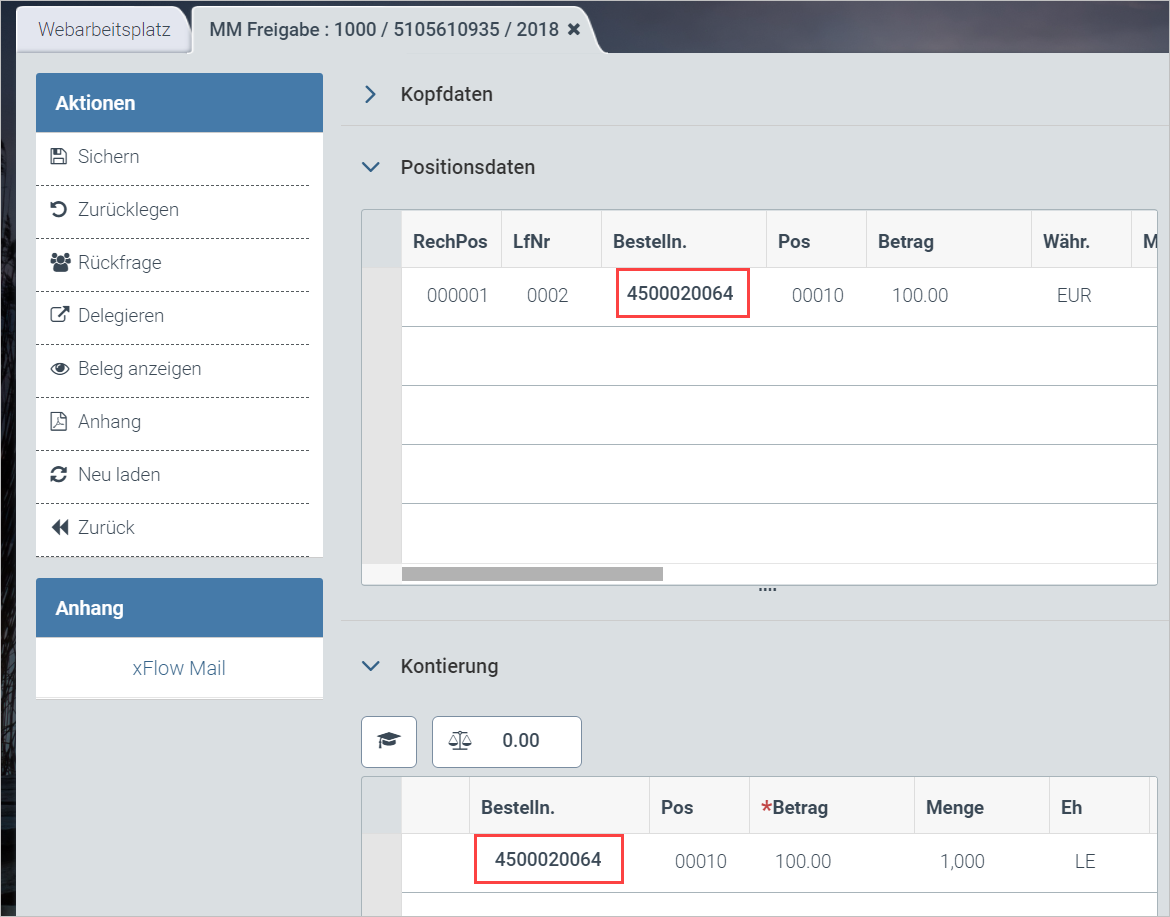Image resolution: width=1170 pixels, height=917 pixels.
Task: Click order number 4500020064 in Positionsdaten
Action: click(680, 294)
